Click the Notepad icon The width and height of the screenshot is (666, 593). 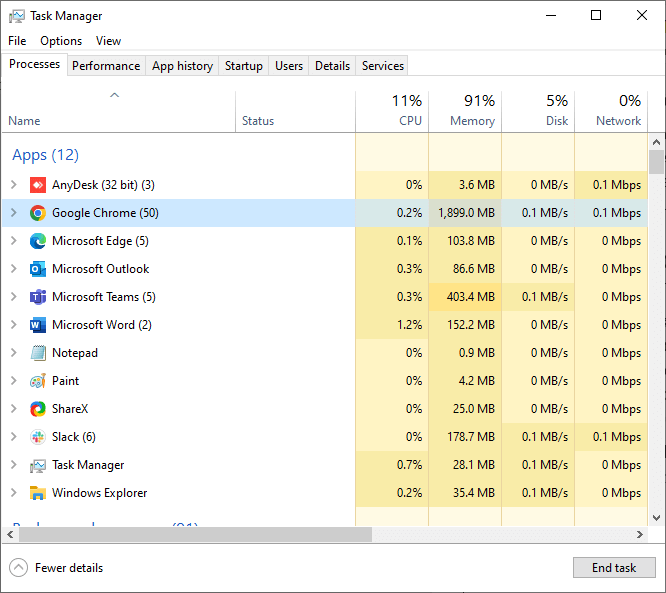pos(38,353)
